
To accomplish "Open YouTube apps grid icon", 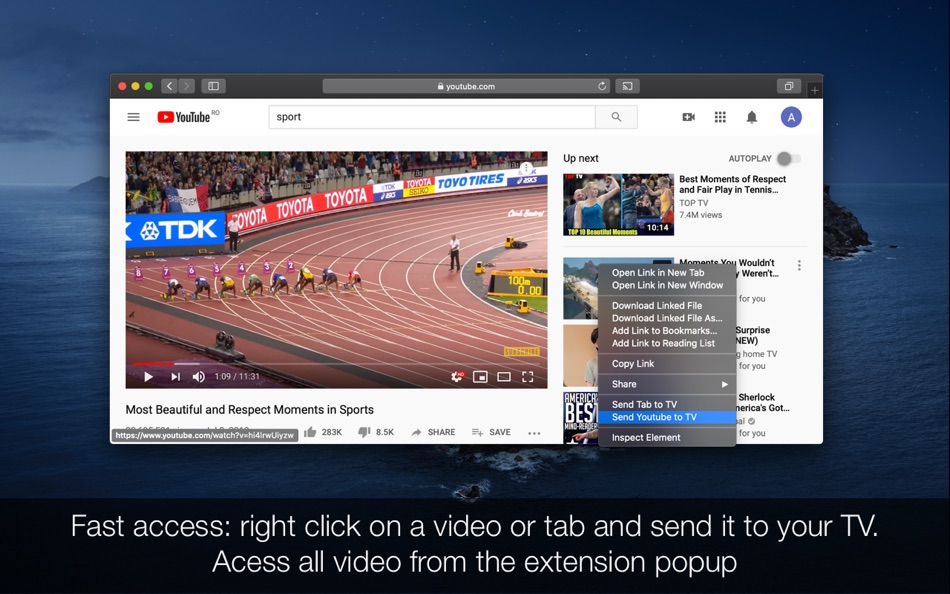I will pos(720,117).
